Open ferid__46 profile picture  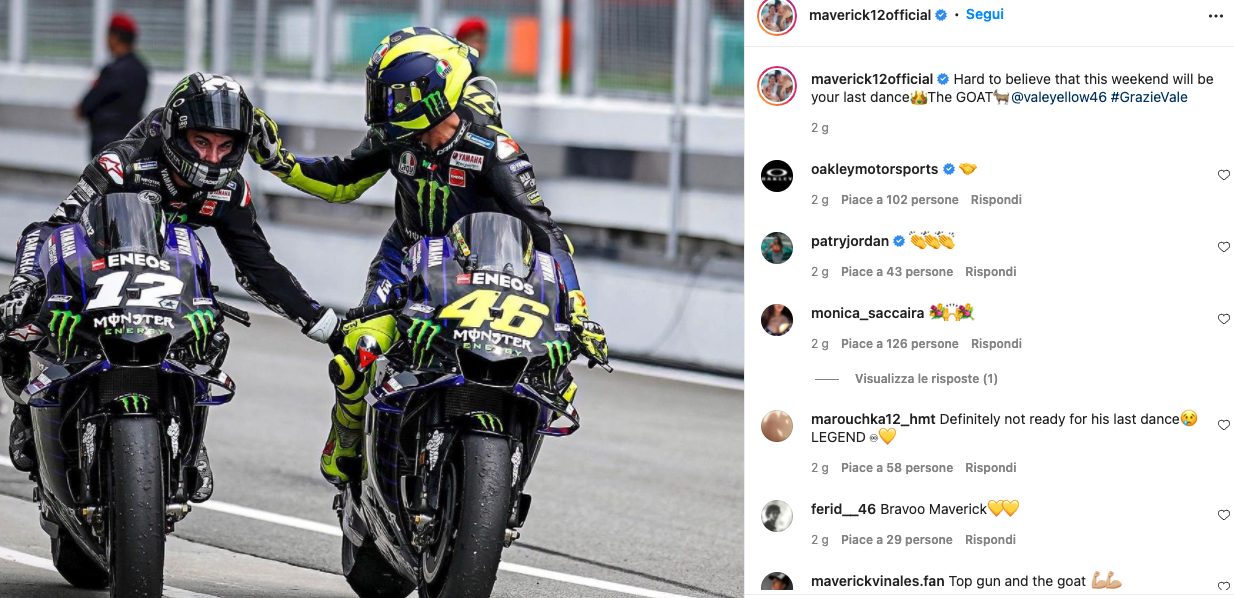point(777,516)
